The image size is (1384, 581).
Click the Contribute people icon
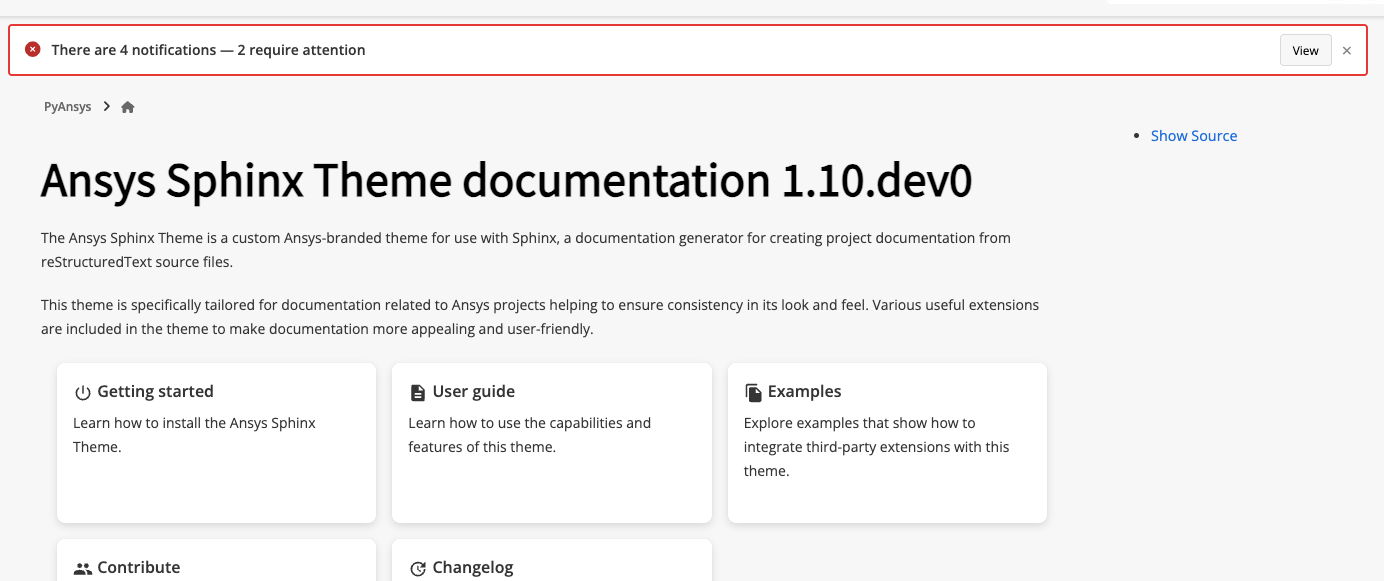click(83, 568)
